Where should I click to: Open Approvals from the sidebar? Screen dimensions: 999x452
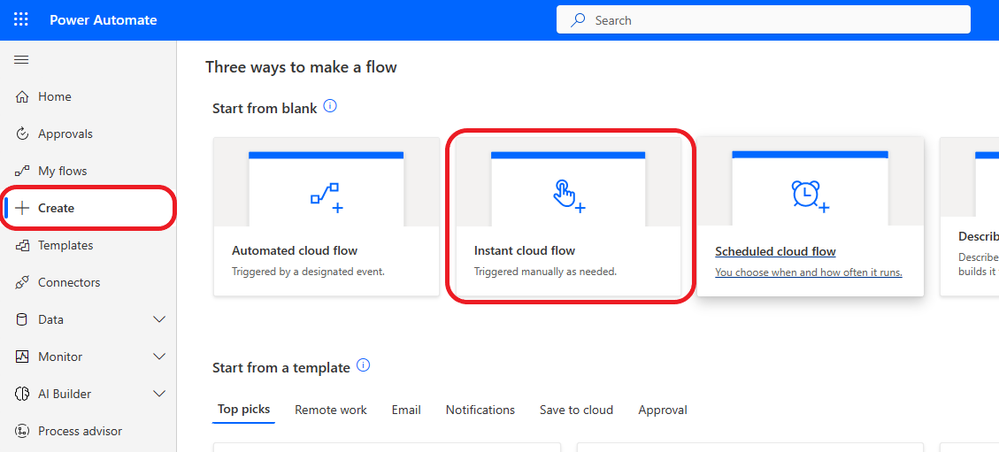coord(88,134)
